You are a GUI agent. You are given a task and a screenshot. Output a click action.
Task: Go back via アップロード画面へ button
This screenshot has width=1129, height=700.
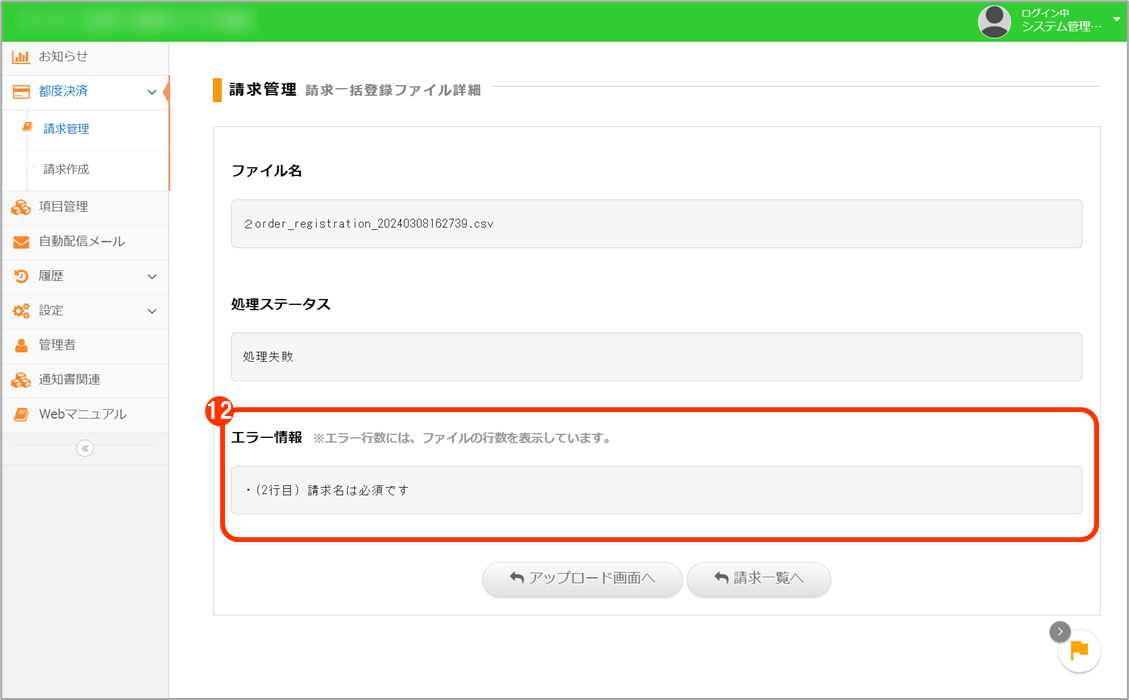tap(582, 578)
